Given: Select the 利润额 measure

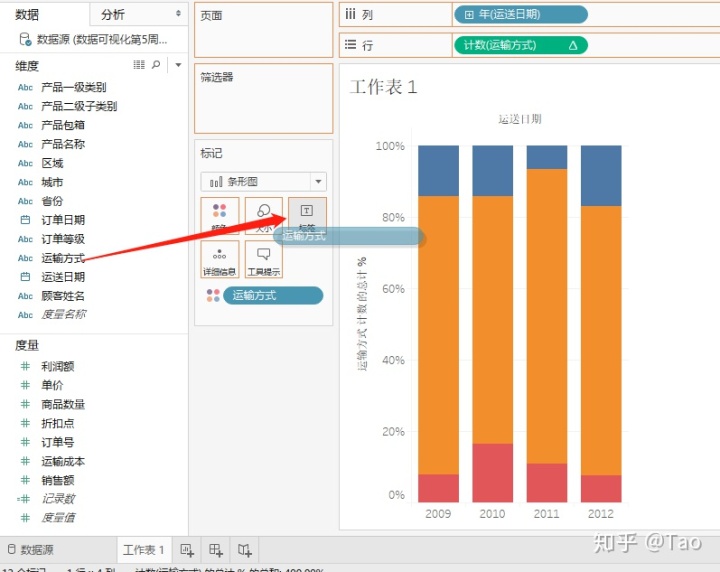Looking at the screenshot, I should tap(57, 366).
